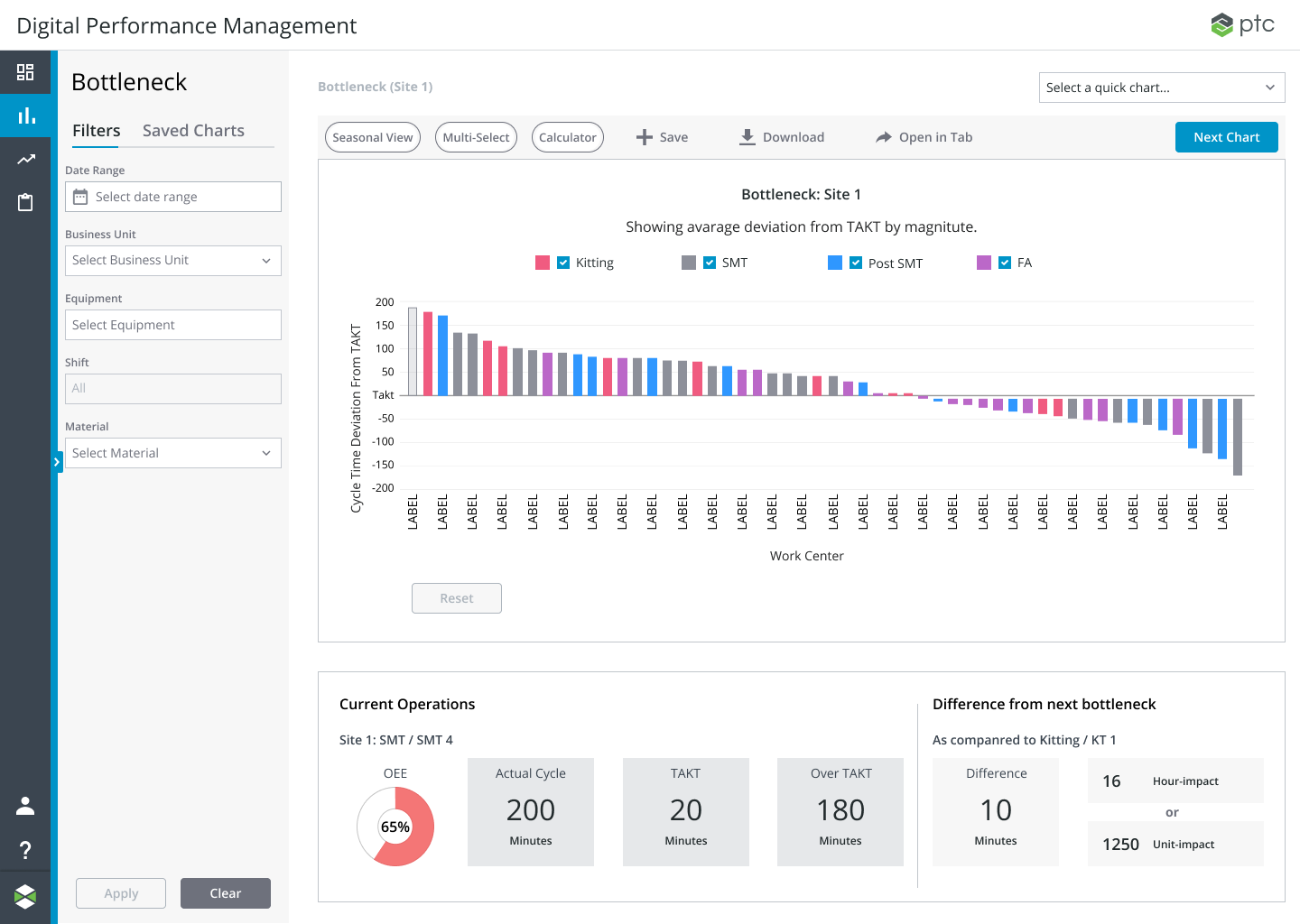The width and height of the screenshot is (1300, 924).
Task: Click the Reset button
Action: click(x=457, y=598)
